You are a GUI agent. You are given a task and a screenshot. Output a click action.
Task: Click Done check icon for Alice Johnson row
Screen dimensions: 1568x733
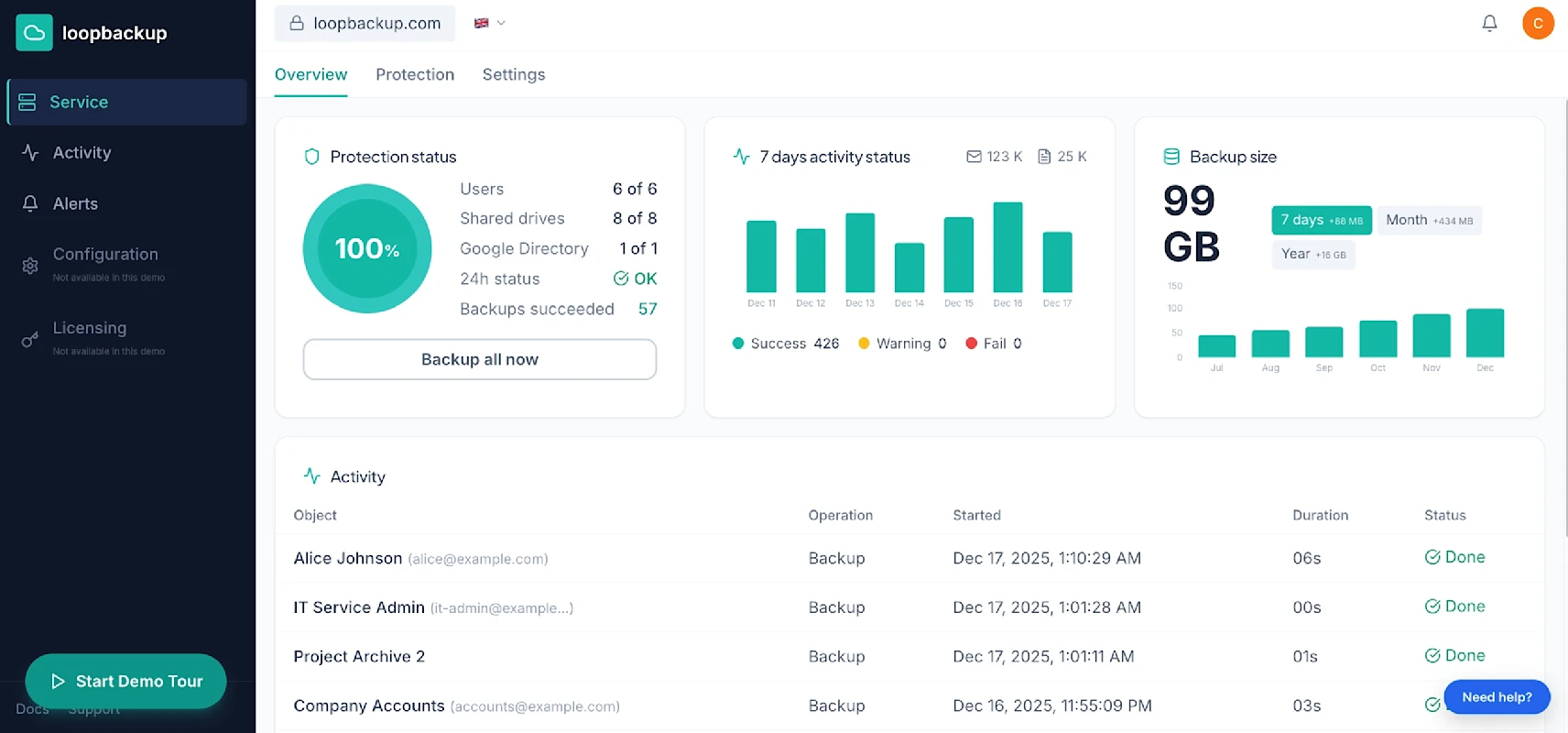point(1432,557)
